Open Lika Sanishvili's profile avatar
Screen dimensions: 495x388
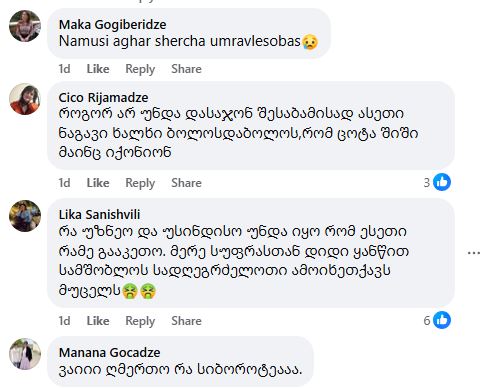coord(25,216)
